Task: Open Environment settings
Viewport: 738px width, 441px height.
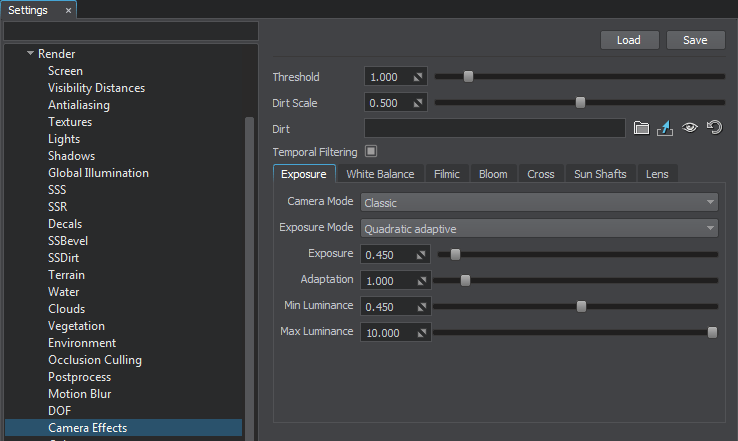Action: point(82,343)
